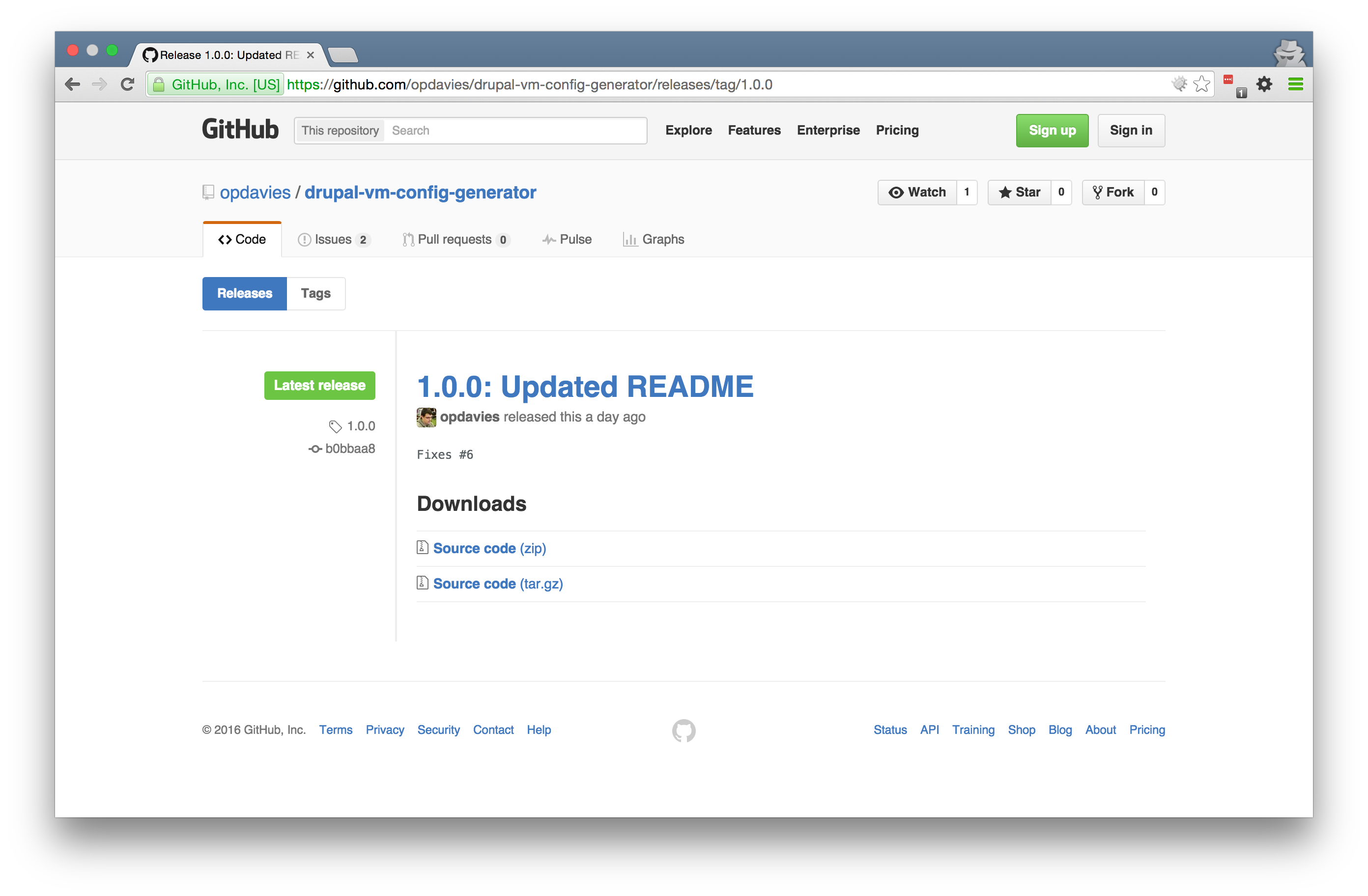Click the gear extension icon in toolbar
The height and width of the screenshot is (896, 1368).
(x=1264, y=84)
